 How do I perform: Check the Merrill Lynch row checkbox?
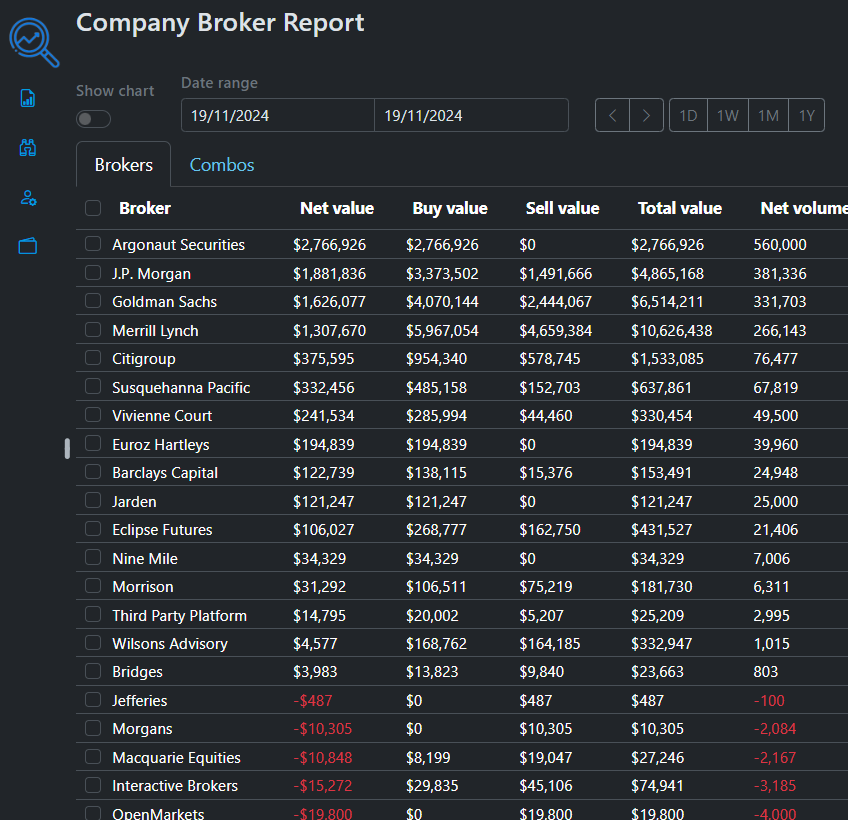click(x=93, y=329)
